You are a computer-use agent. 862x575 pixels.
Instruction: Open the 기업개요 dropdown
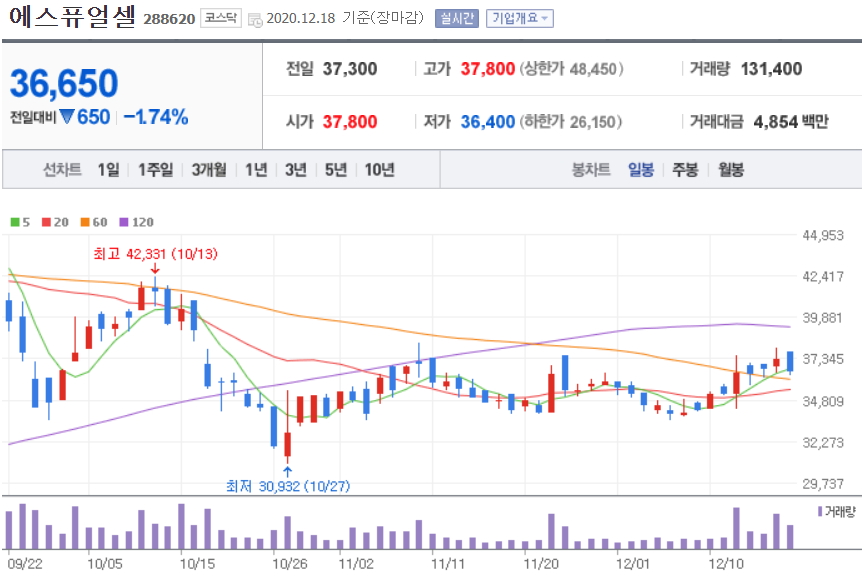520,19
